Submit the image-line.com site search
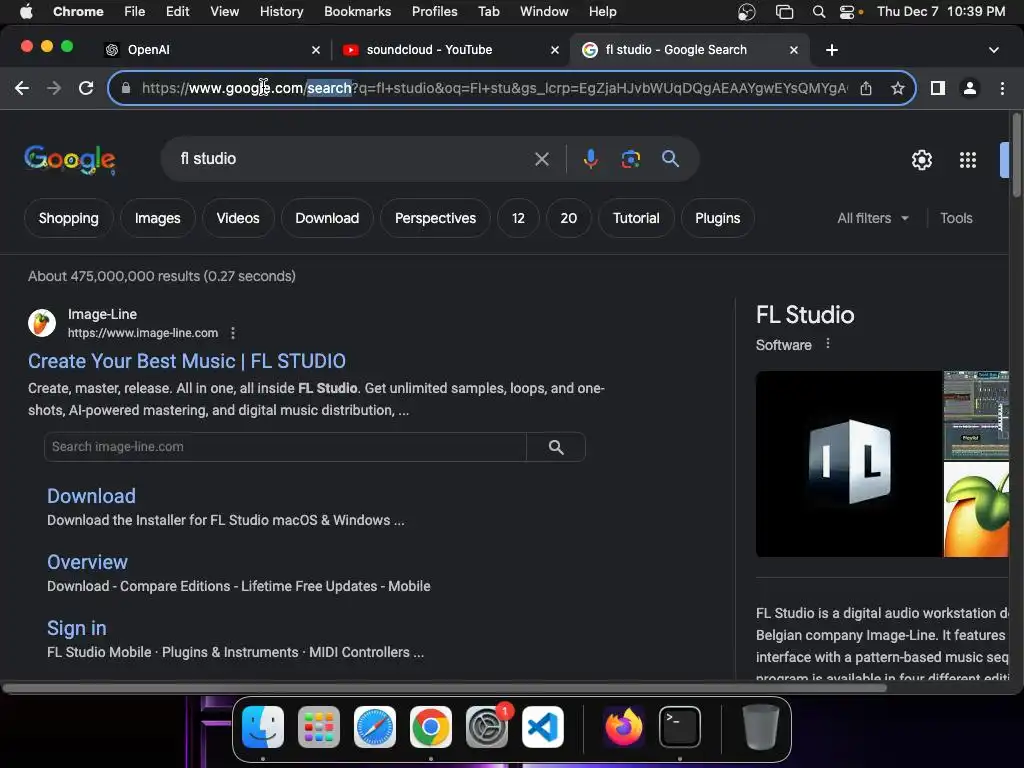The height and width of the screenshot is (768, 1024). 556,447
